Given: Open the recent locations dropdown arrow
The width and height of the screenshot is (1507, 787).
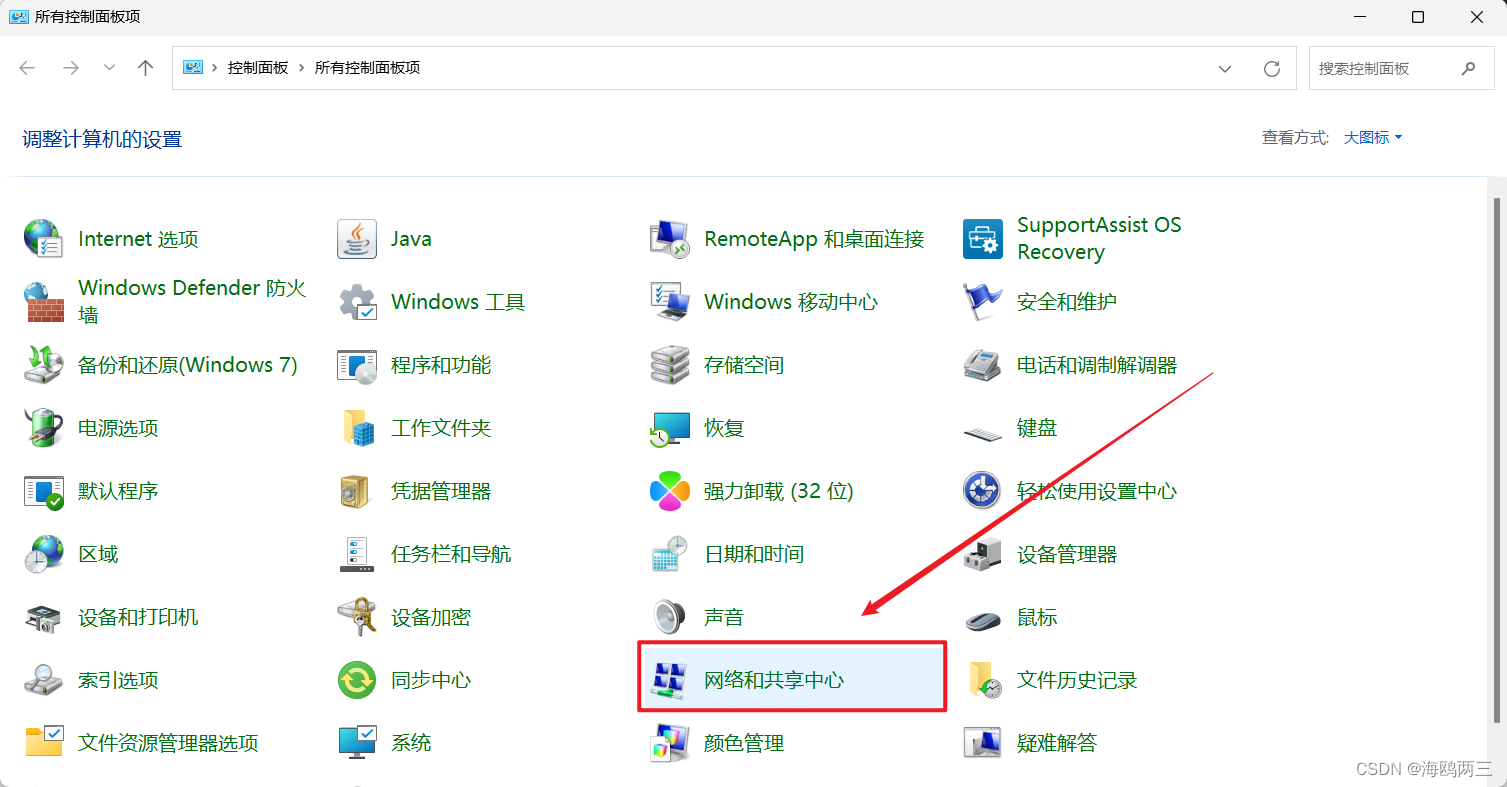Looking at the screenshot, I should point(109,68).
